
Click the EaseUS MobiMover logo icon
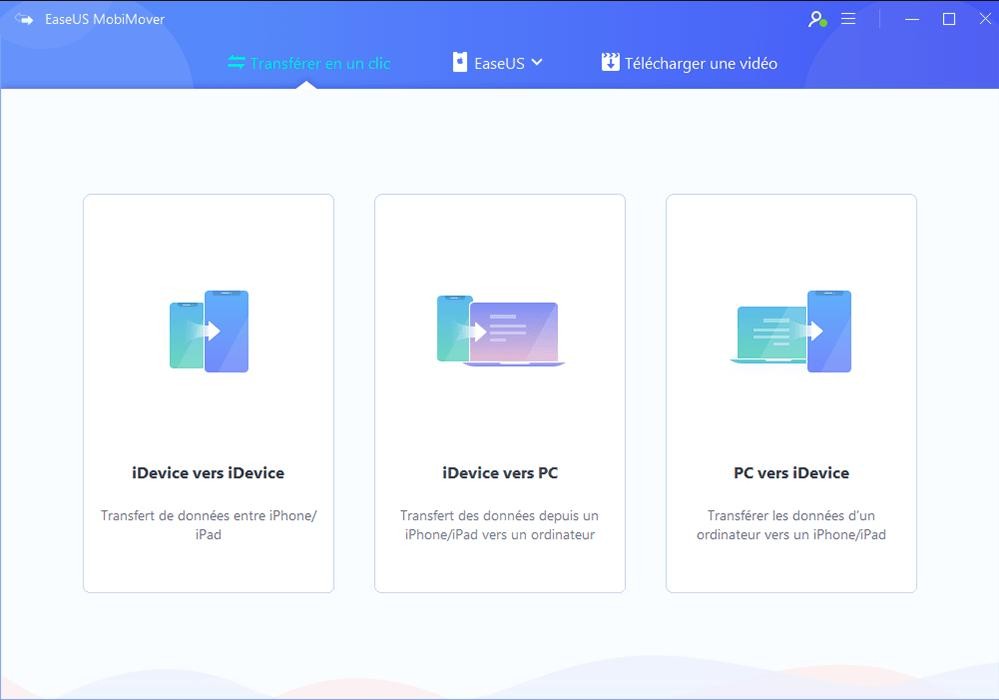24,19
